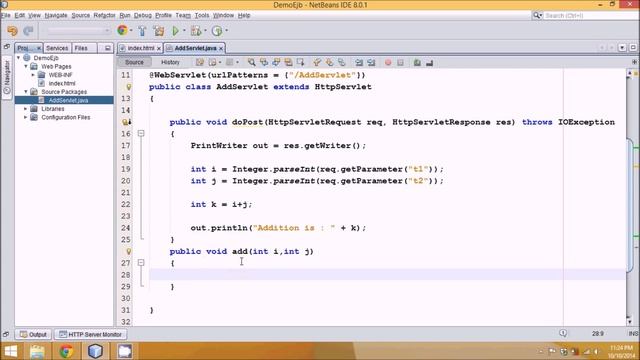Click hint lightbulb on line 12 gutter

(129, 87)
